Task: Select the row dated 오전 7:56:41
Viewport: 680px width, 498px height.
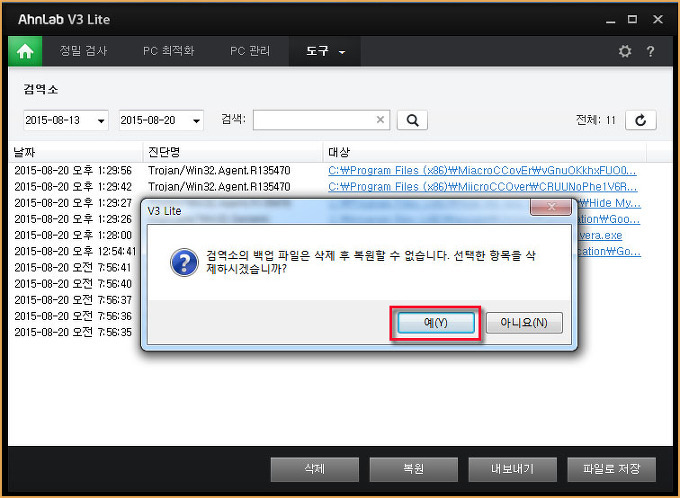Action: [73, 268]
